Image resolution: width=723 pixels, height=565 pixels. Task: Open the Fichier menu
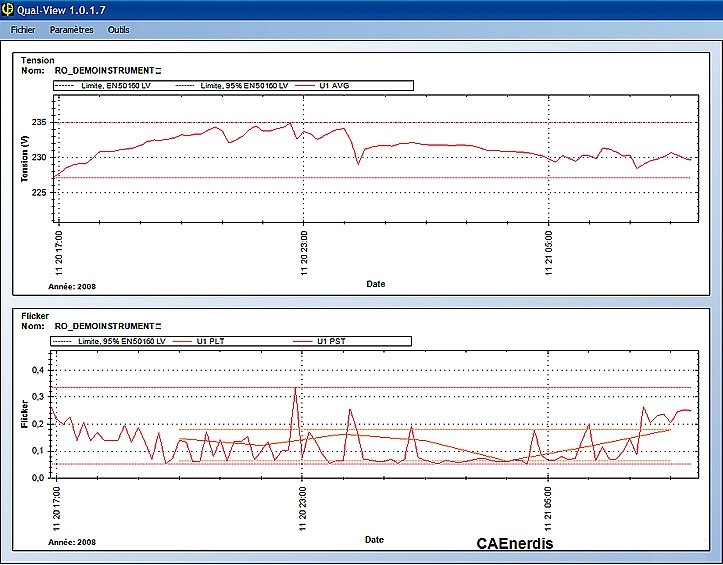[x=23, y=30]
